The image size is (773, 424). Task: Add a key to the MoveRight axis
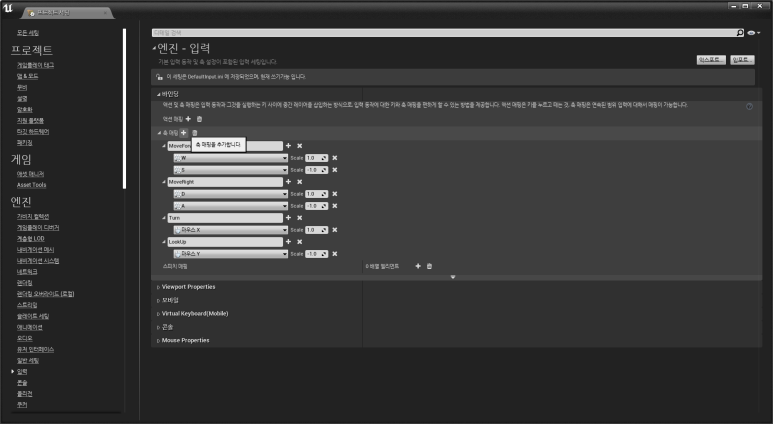[288, 182]
